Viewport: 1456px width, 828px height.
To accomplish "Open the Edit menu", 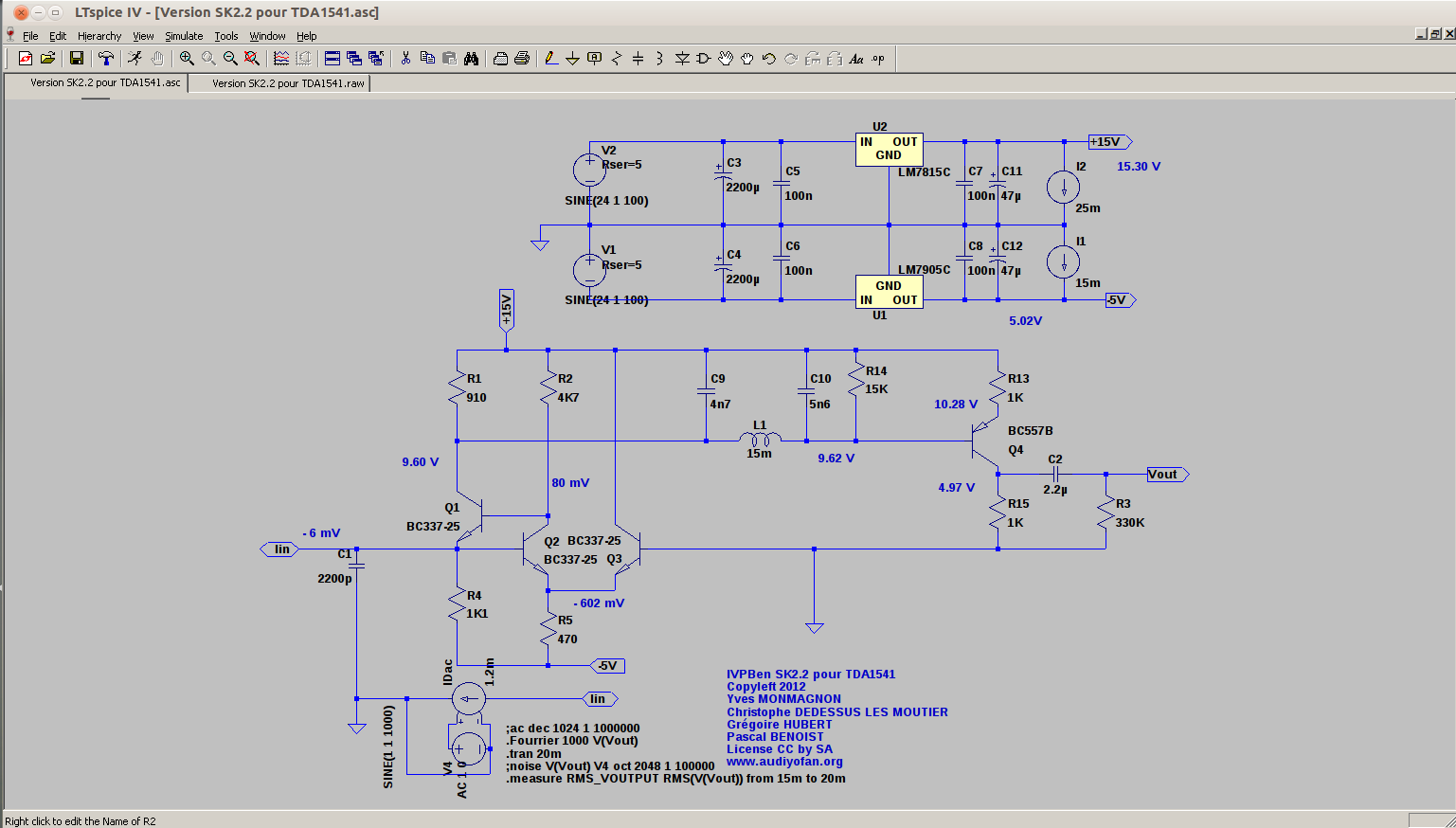I will 58,36.
